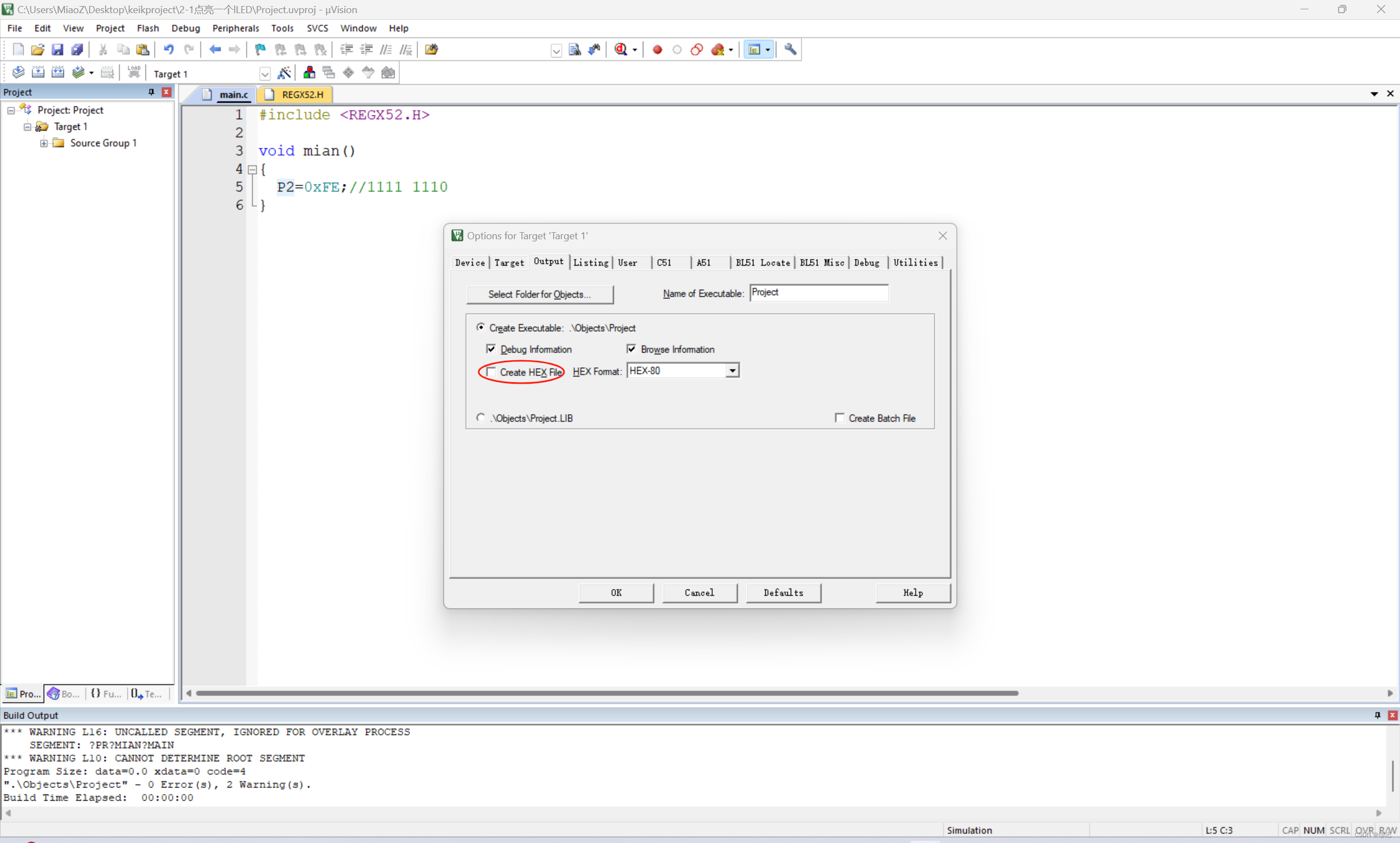Click the Manage Multi-Project Workspace icon
The image size is (1400, 843).
point(329,72)
